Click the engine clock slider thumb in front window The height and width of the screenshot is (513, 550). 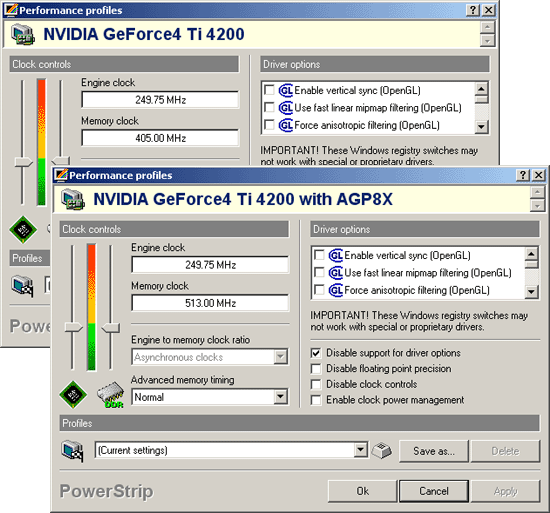[x=74, y=328]
